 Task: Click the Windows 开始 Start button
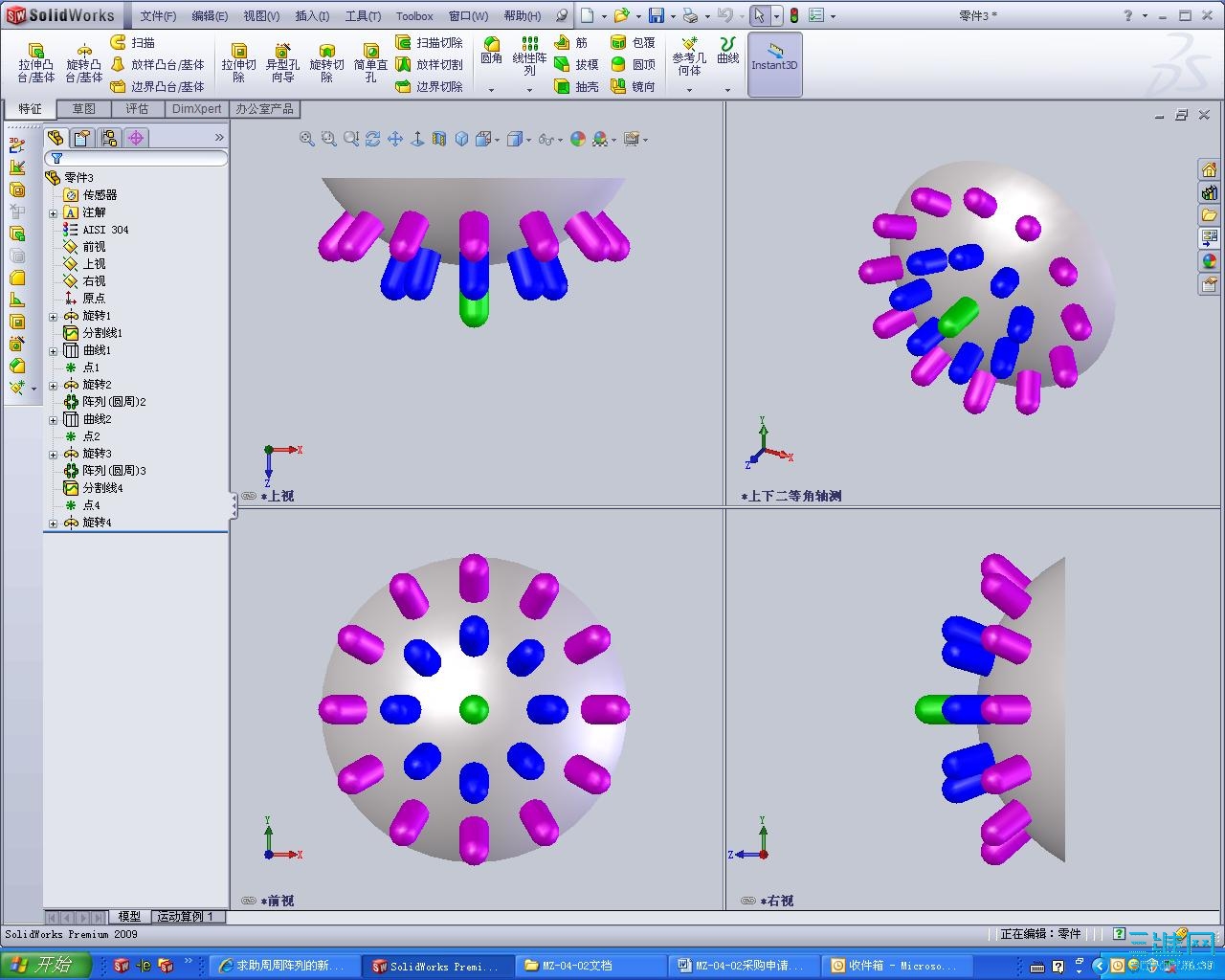point(45,965)
